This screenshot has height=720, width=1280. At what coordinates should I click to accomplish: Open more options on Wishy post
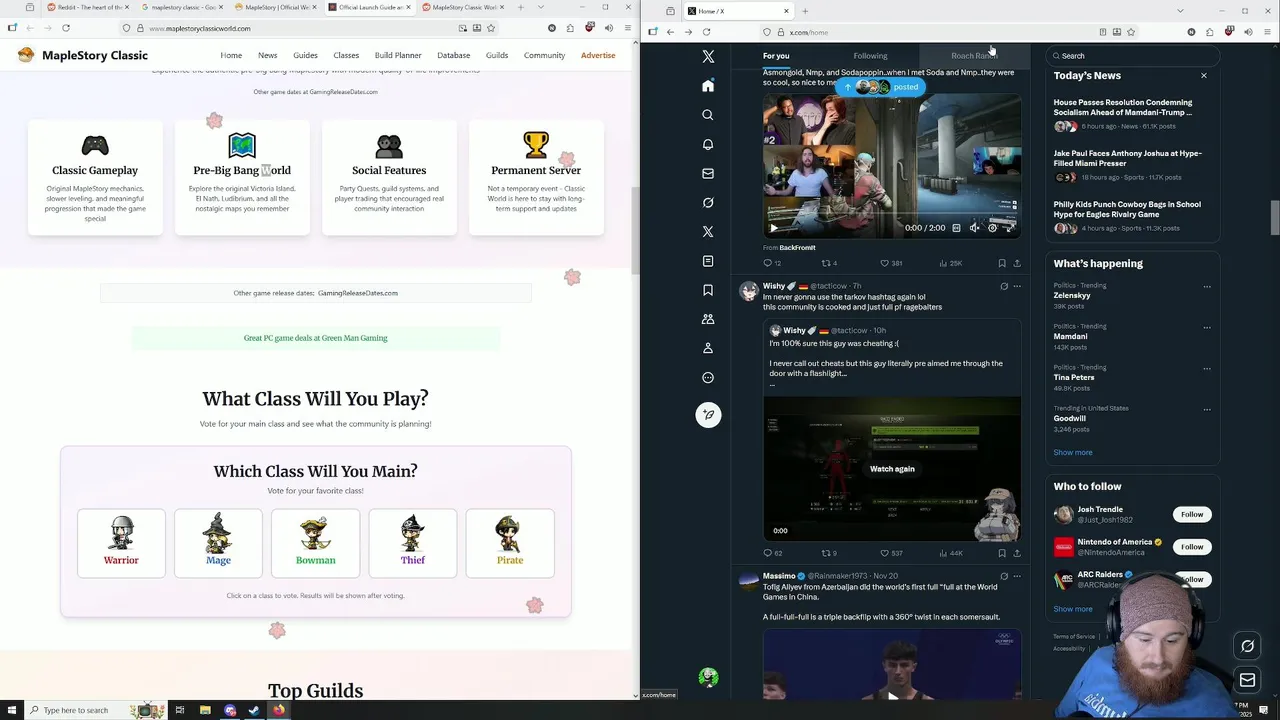[1017, 286]
